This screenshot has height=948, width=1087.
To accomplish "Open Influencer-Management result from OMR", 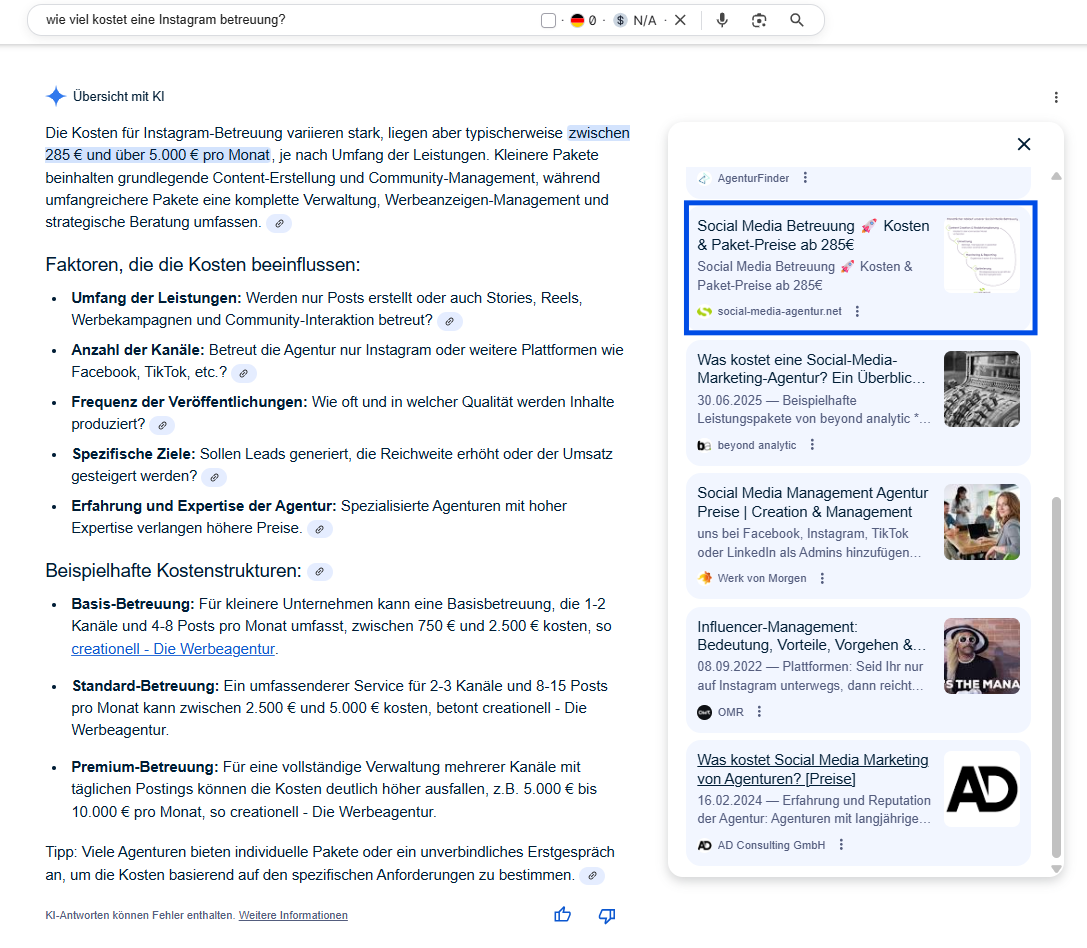I will [811, 636].
